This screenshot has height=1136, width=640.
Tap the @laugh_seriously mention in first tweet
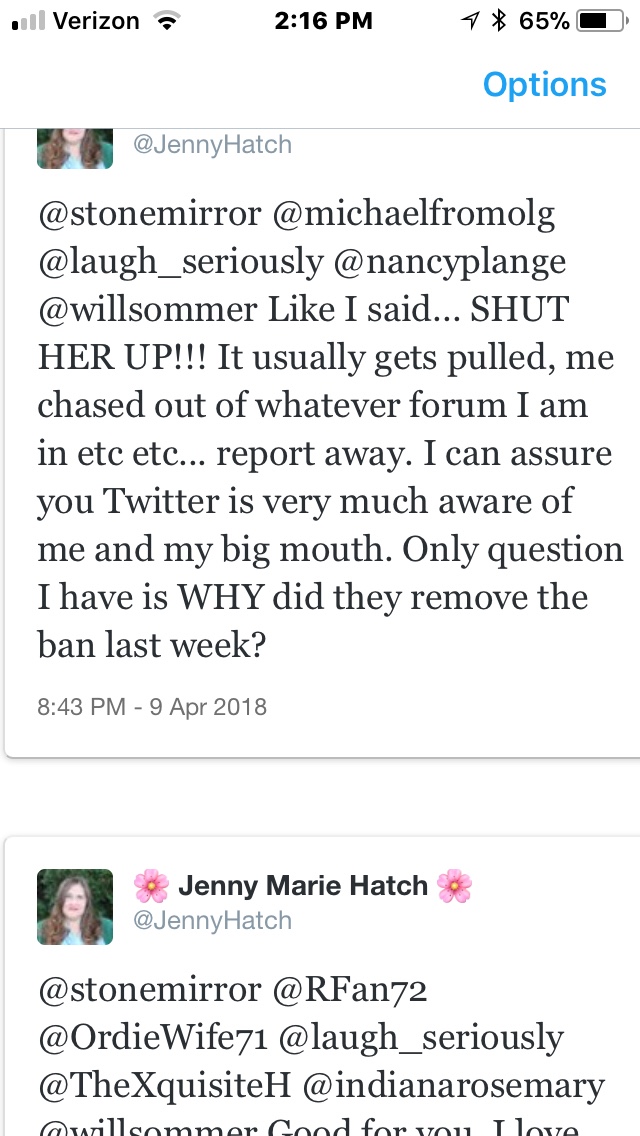(180, 261)
